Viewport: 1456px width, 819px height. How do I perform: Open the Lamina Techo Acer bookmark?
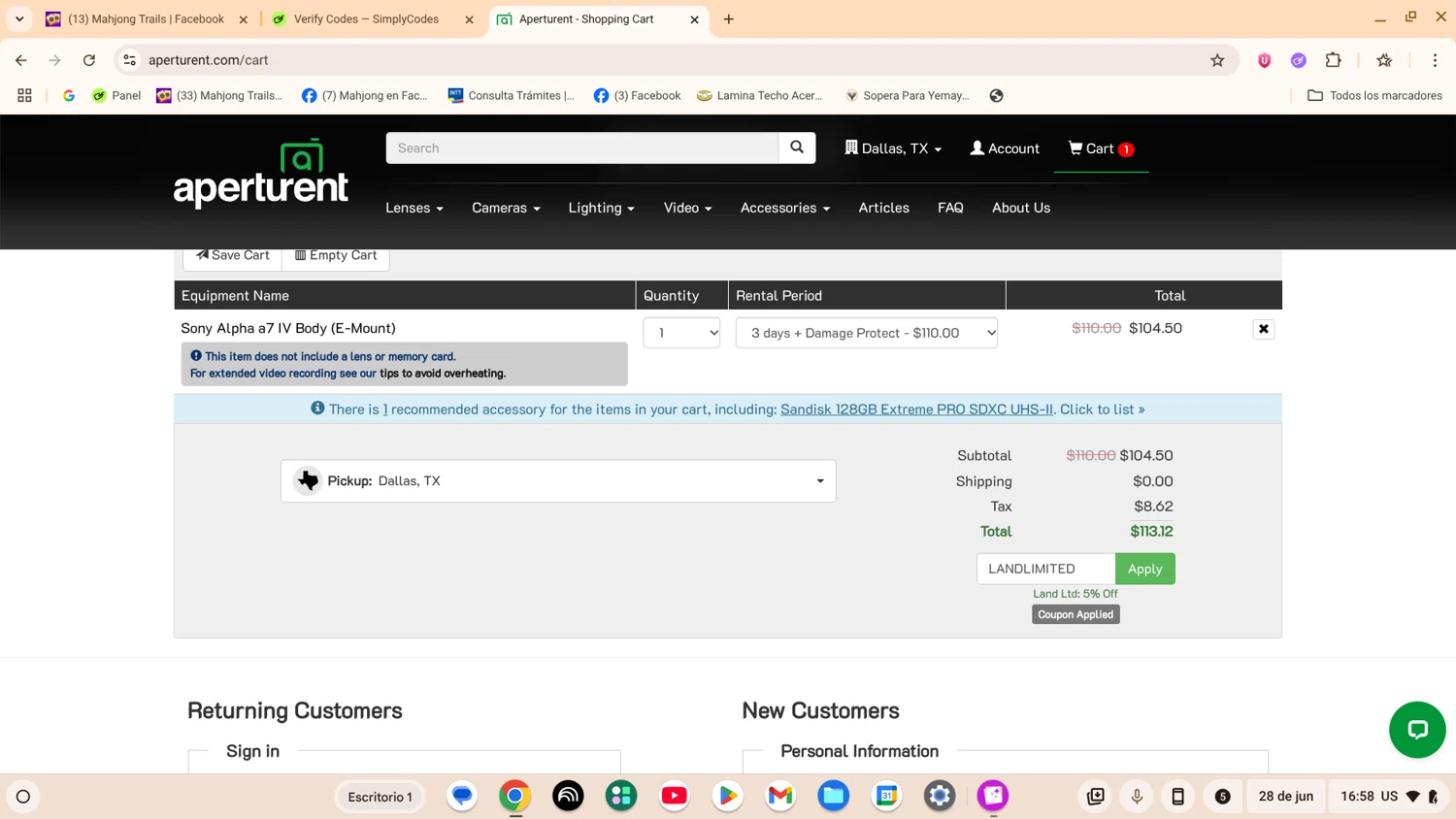click(760, 95)
